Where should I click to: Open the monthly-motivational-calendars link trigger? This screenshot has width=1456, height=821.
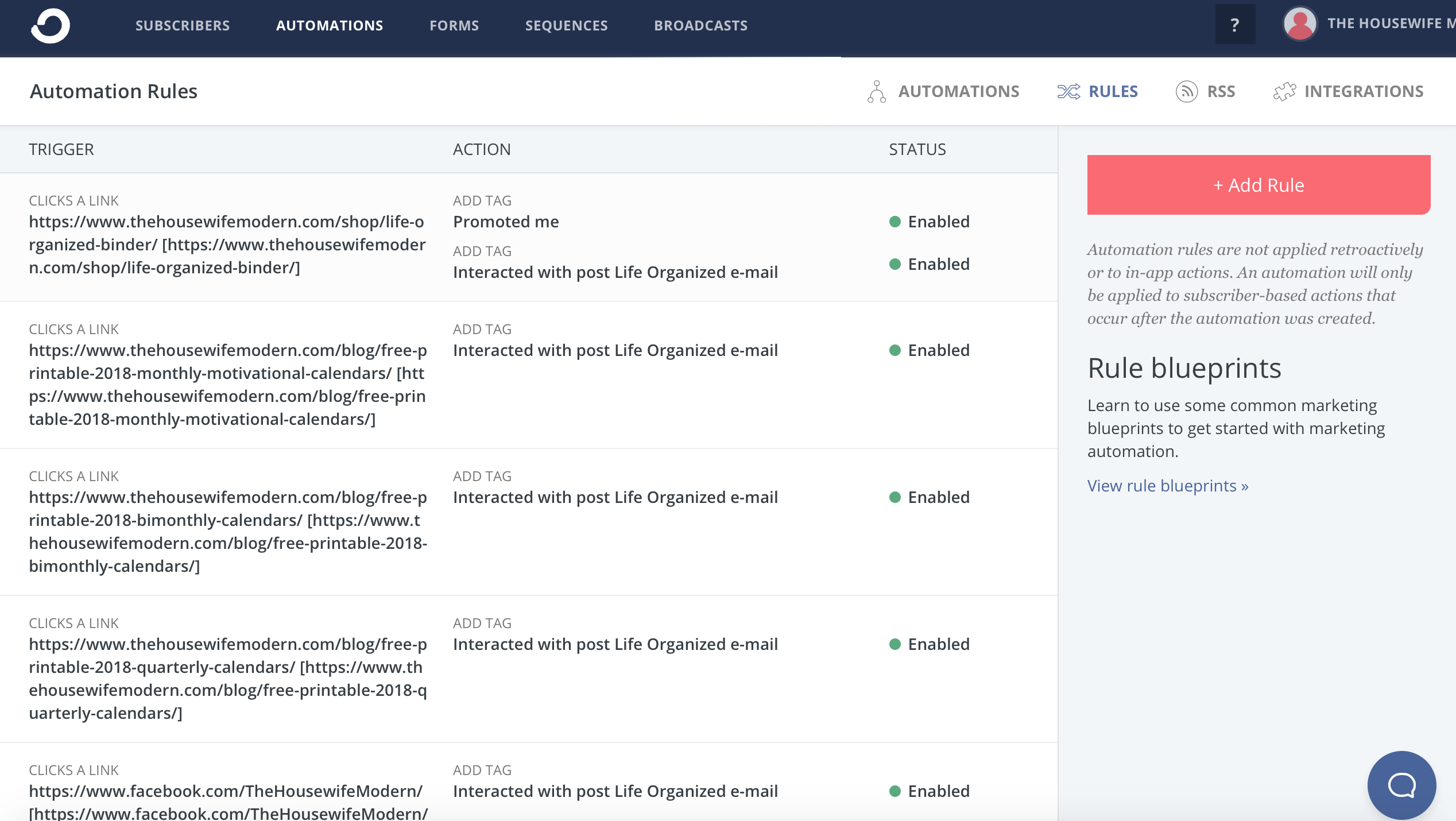(227, 385)
